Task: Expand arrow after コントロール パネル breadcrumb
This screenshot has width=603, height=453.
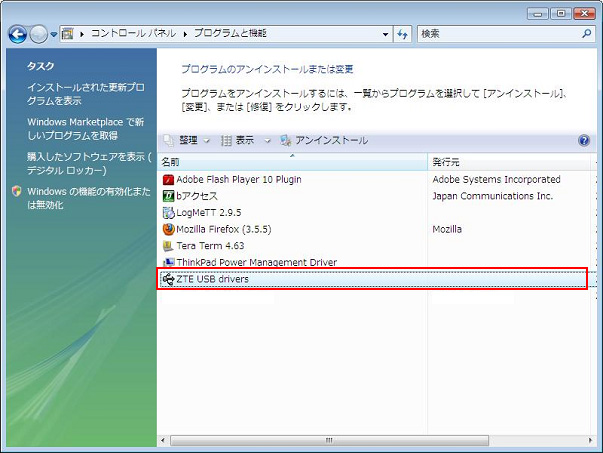Action: pyautogui.click(x=185, y=34)
